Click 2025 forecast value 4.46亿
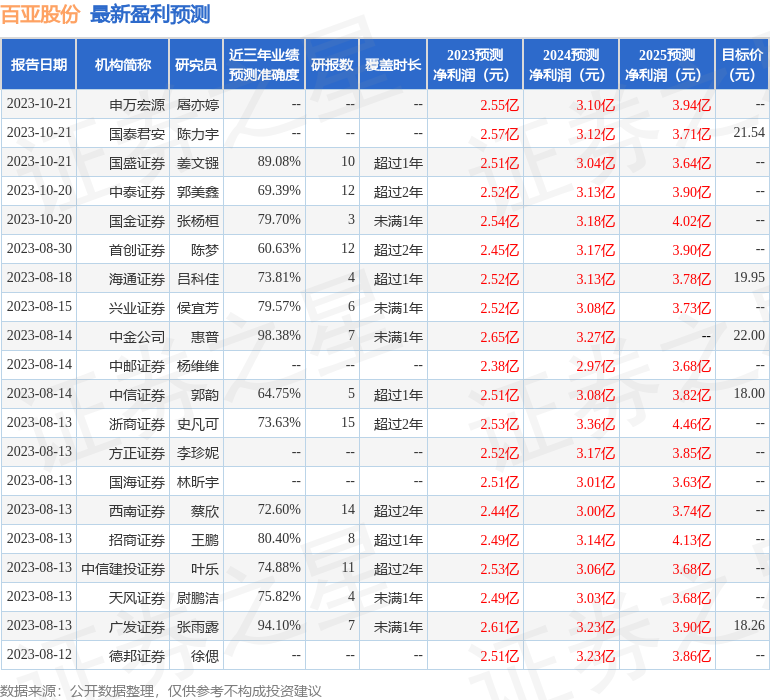This screenshot has height=700, width=770. (691, 424)
